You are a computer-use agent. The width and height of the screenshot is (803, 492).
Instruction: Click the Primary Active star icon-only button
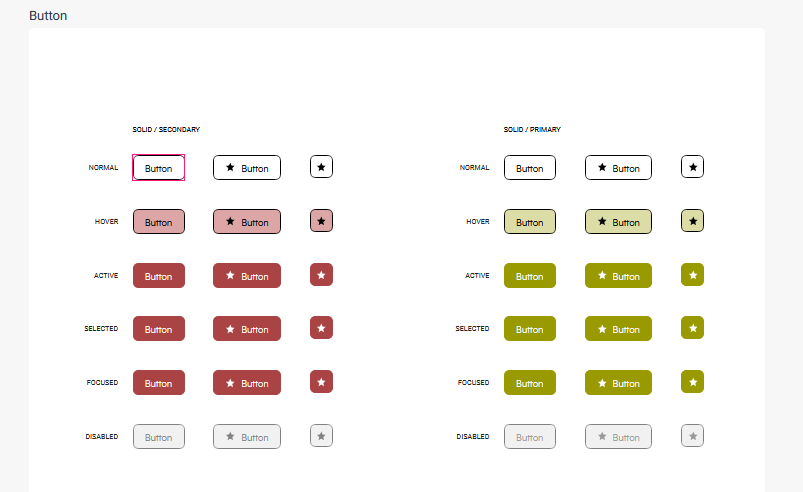point(692,274)
